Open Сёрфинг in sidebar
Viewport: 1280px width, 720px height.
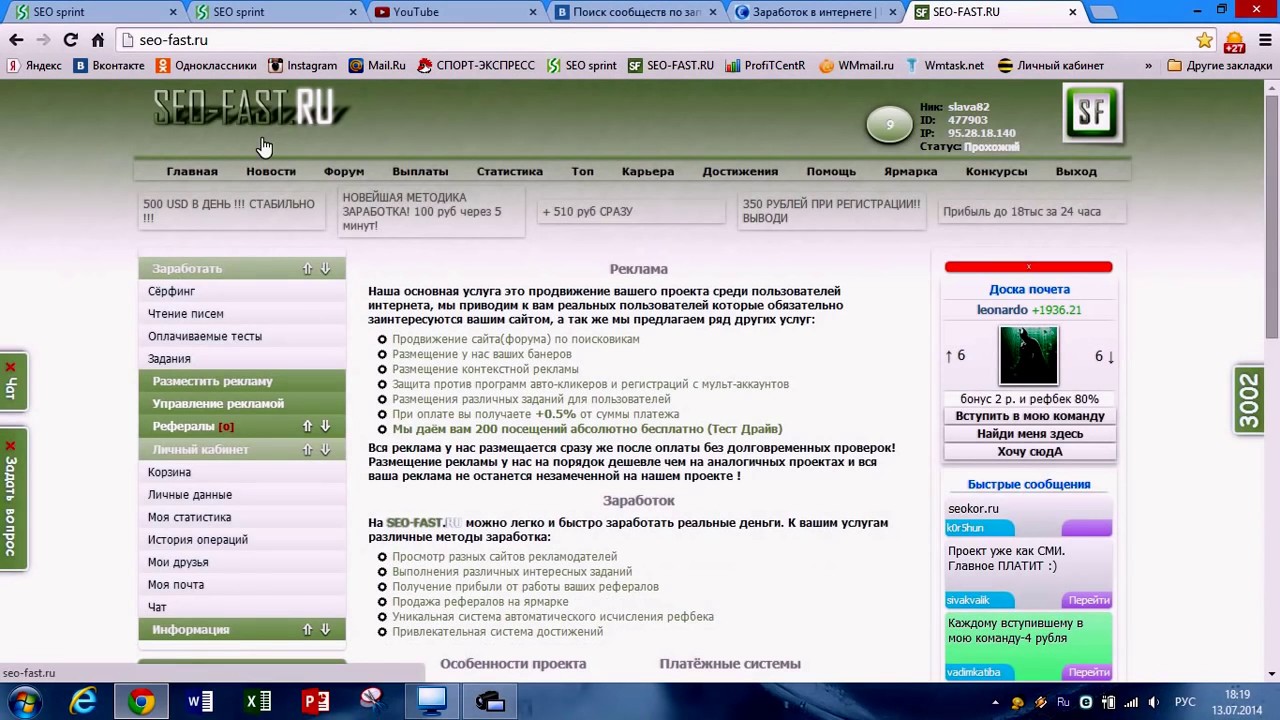click(x=171, y=291)
